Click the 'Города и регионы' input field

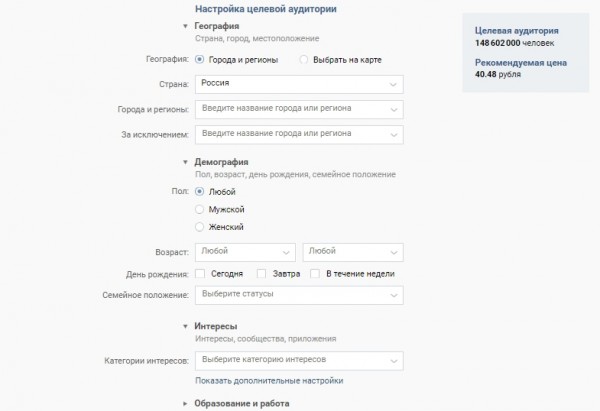(x=299, y=108)
